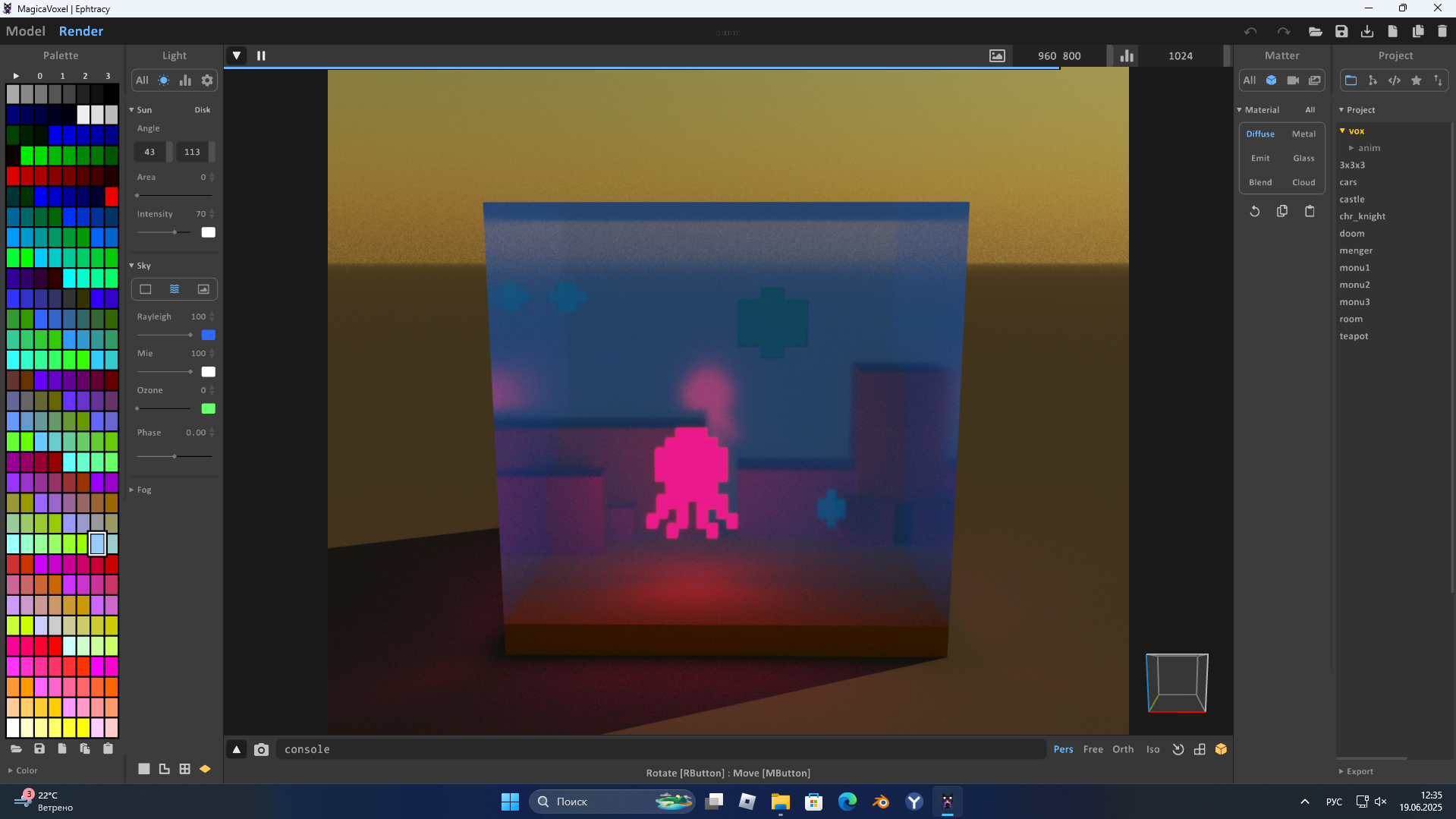Expand the Color section under the palette
The image size is (1456, 819).
[x=10, y=770]
